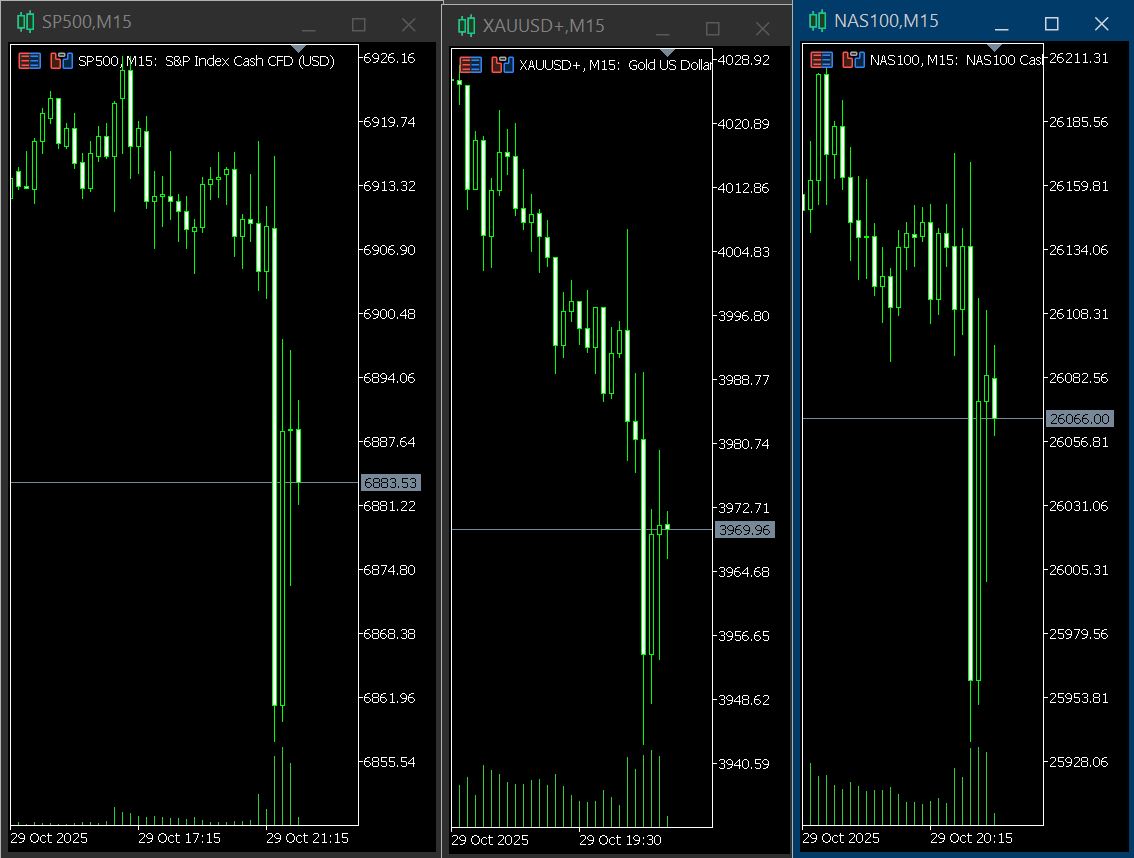This screenshot has height=858, width=1134.
Task: Close the SP500,M15 chart window
Action: (409, 25)
